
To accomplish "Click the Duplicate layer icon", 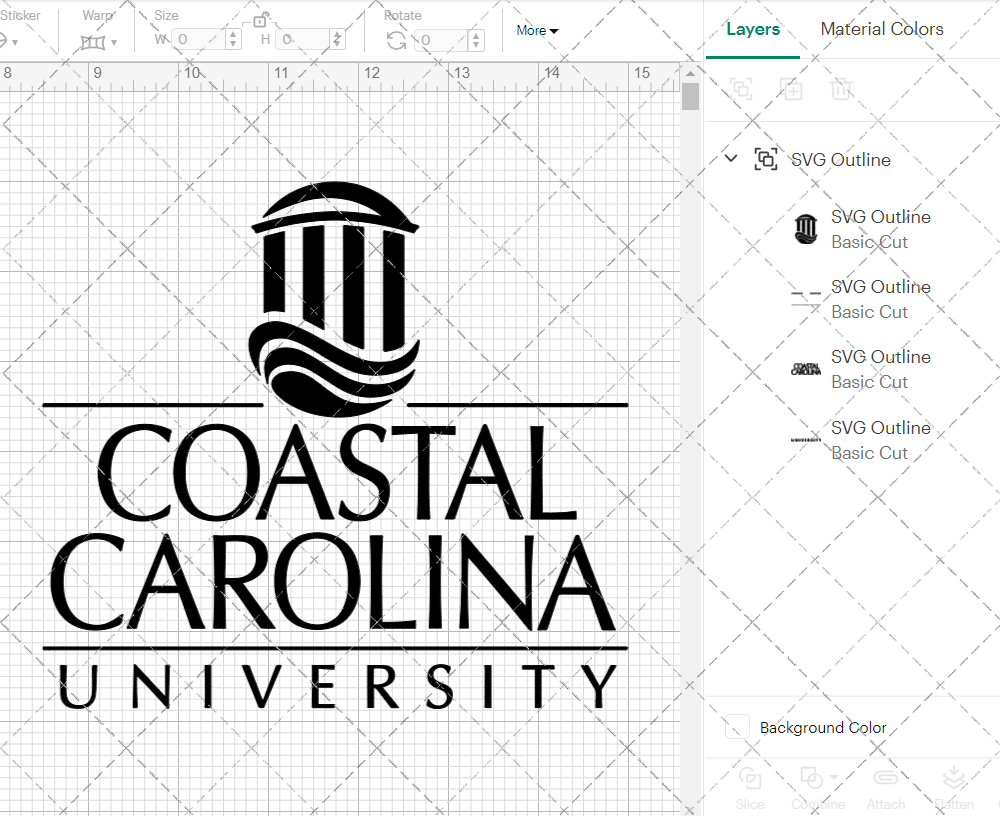I will (791, 89).
